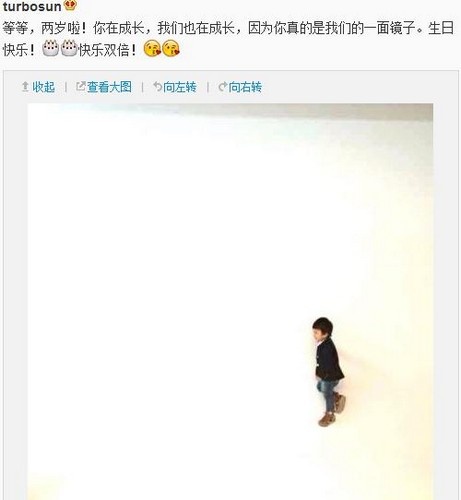Open full-size image via 查看大图
The width and height of the screenshot is (461, 500).
109,87
